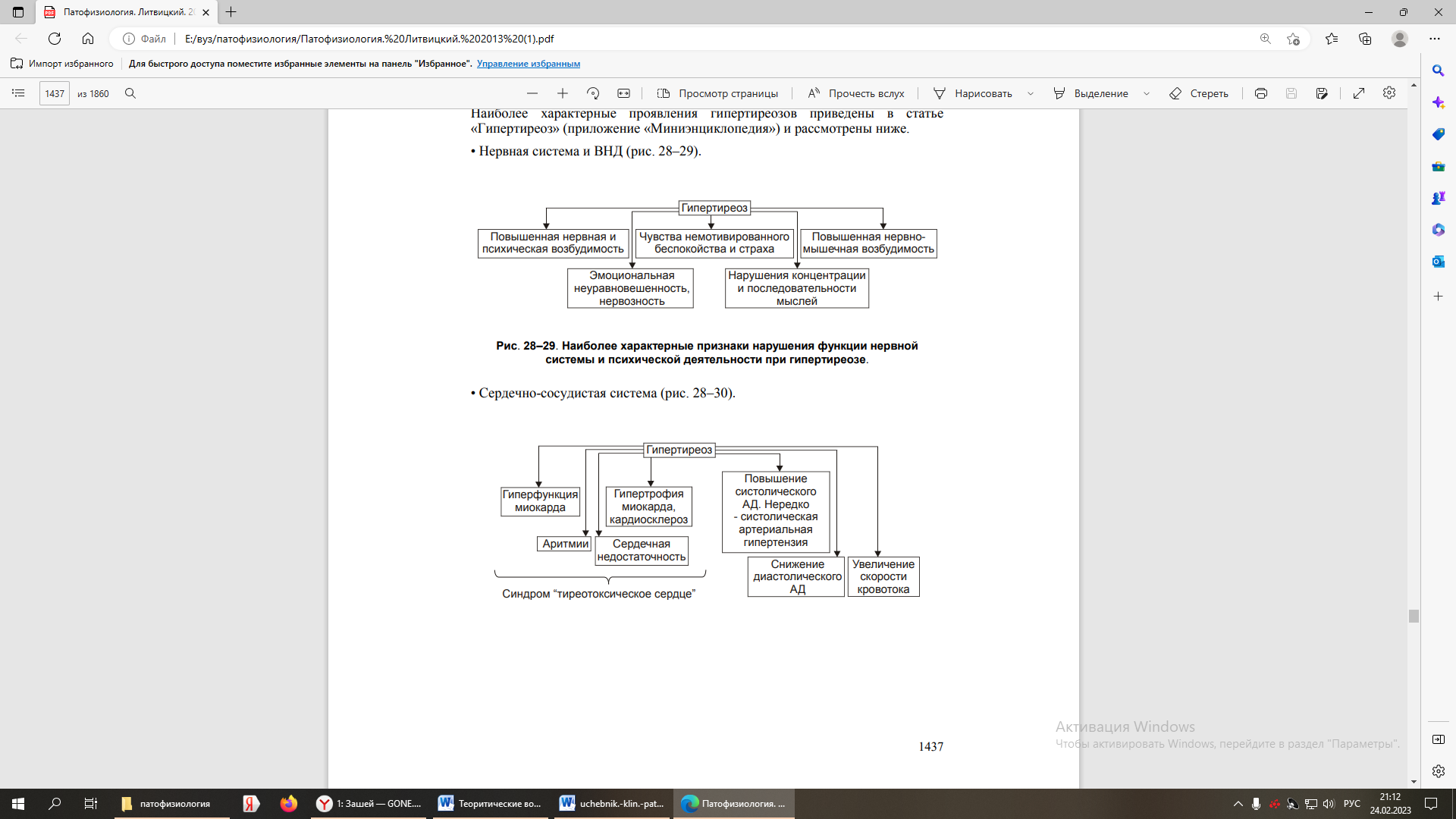Click the Save As icon
The height and width of the screenshot is (819, 1456).
[x=1322, y=93]
